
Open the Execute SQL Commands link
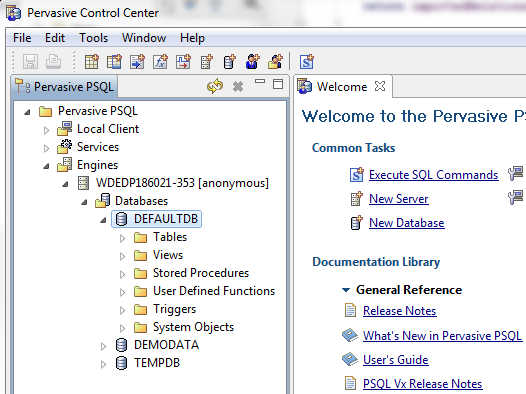click(x=433, y=175)
